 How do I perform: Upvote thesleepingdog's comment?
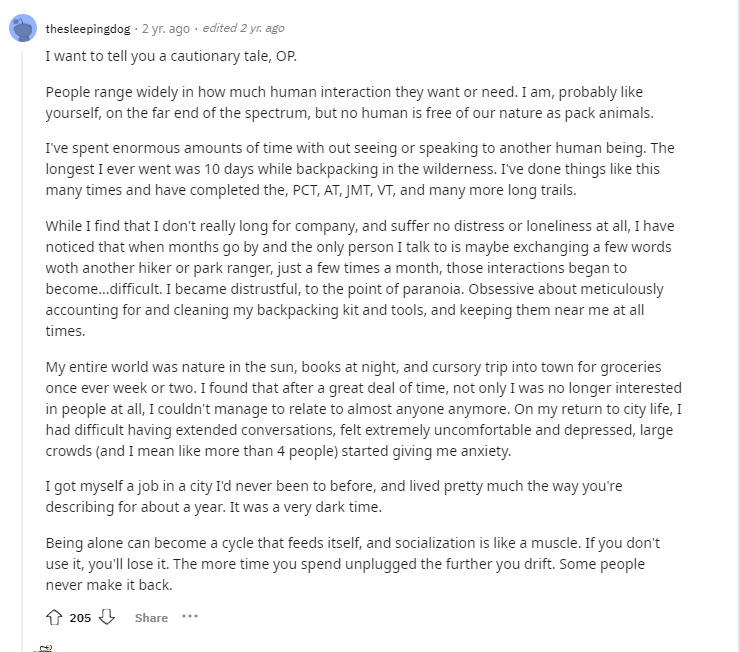[56, 617]
